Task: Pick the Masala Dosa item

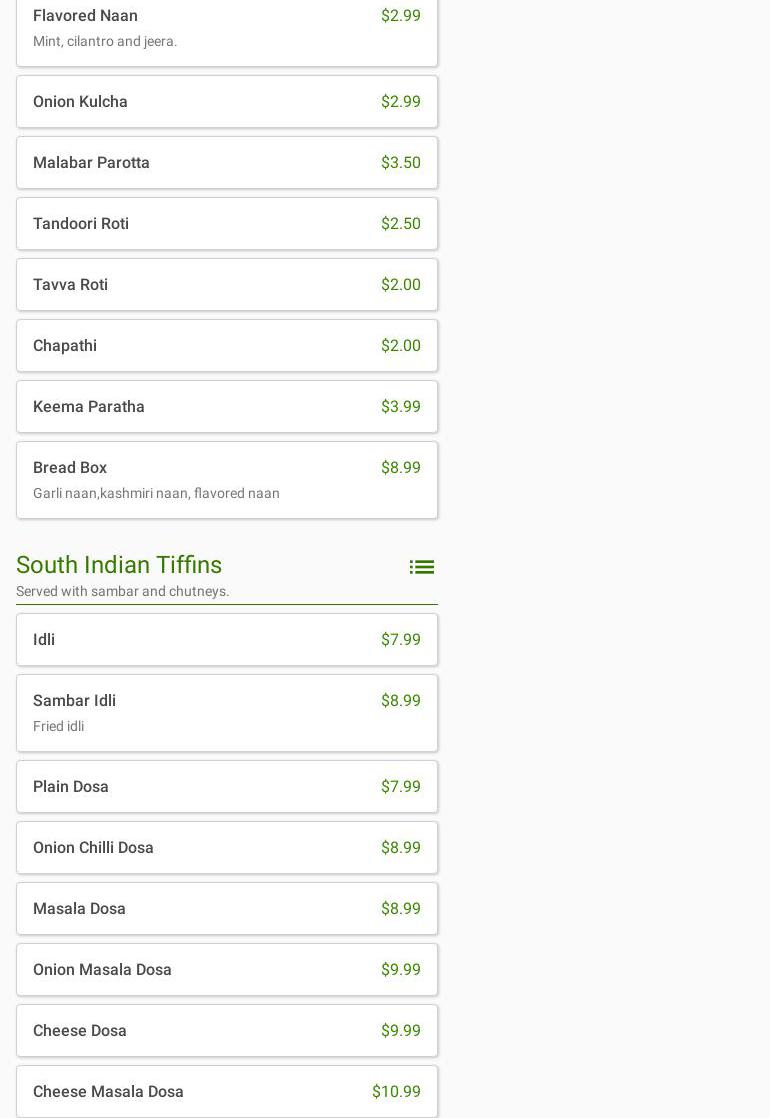Action: pyautogui.click(x=226, y=909)
